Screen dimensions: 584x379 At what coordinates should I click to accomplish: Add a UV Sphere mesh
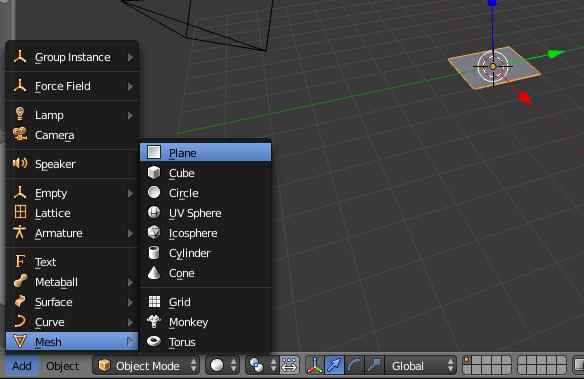pyautogui.click(x=206, y=213)
